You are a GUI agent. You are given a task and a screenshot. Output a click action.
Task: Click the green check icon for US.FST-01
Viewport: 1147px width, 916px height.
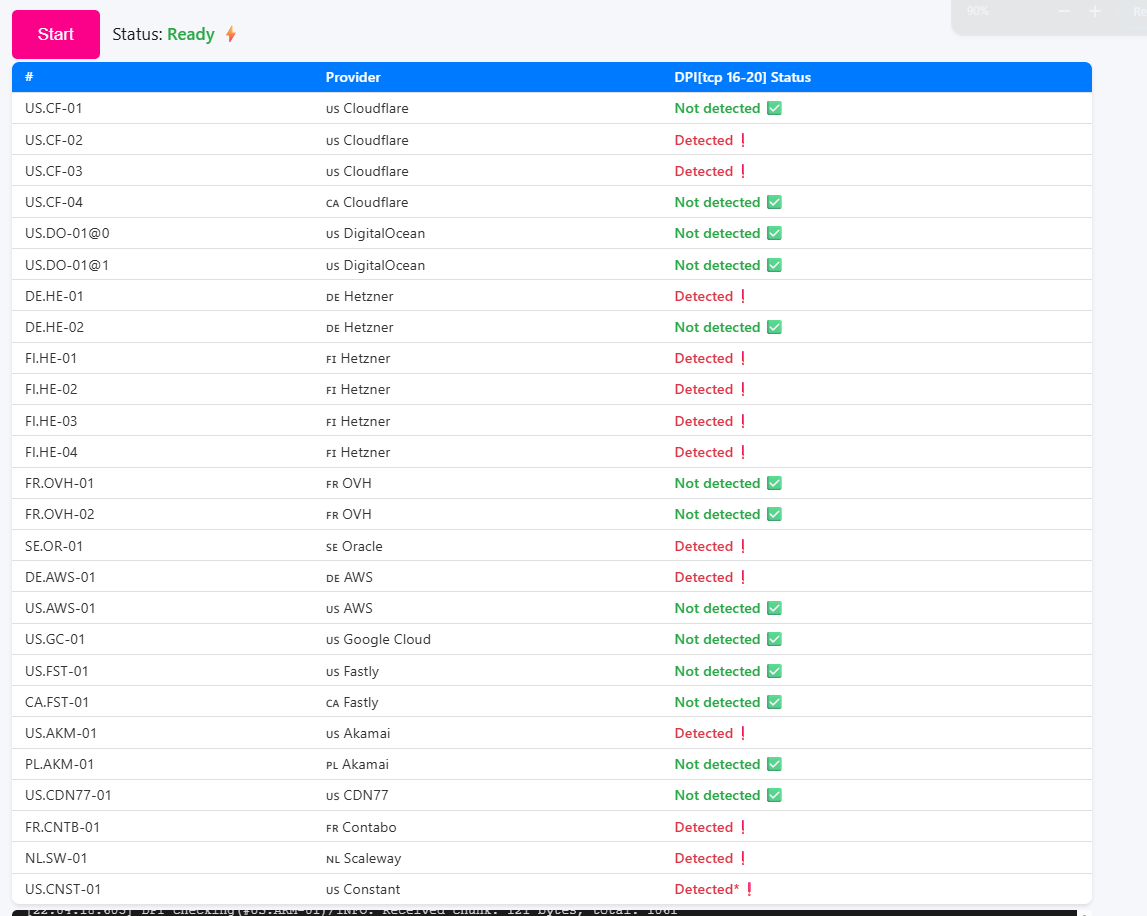tap(775, 671)
